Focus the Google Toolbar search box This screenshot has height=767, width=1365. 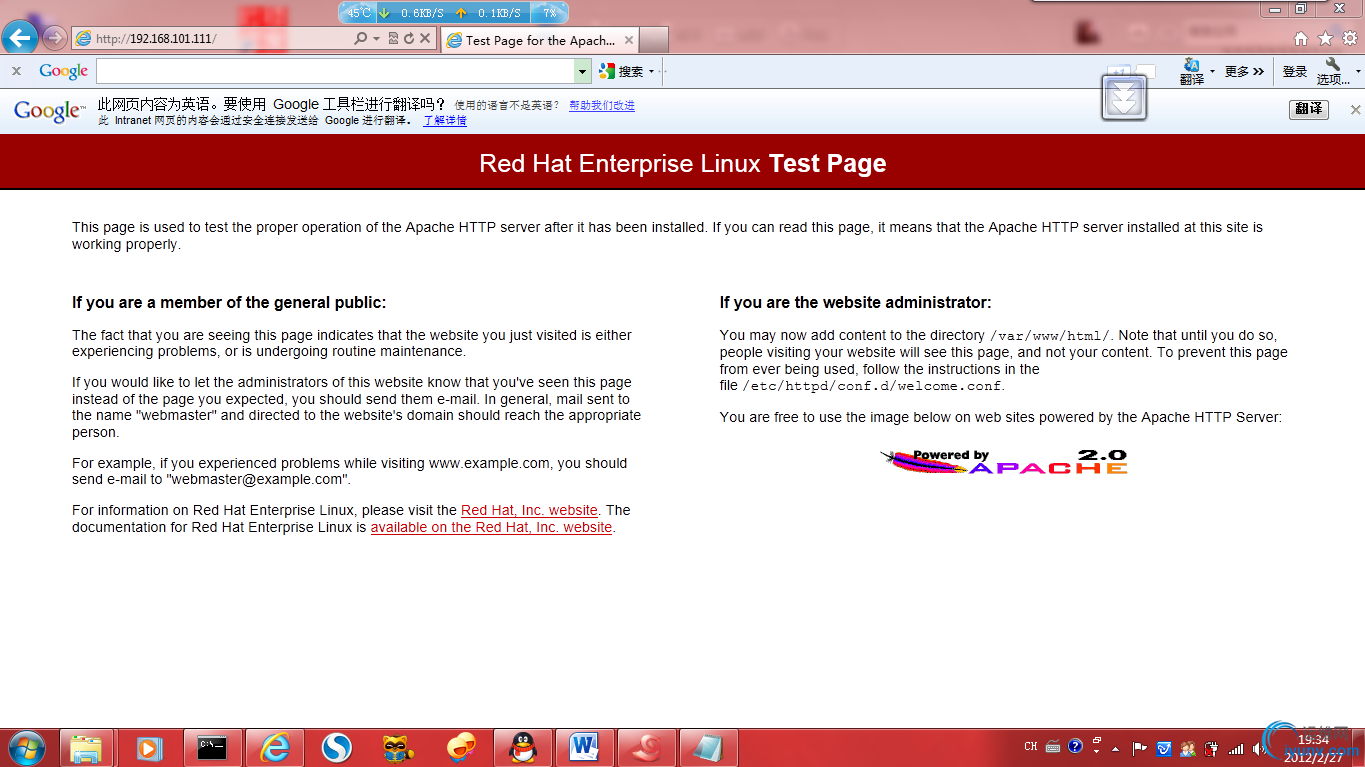click(335, 71)
